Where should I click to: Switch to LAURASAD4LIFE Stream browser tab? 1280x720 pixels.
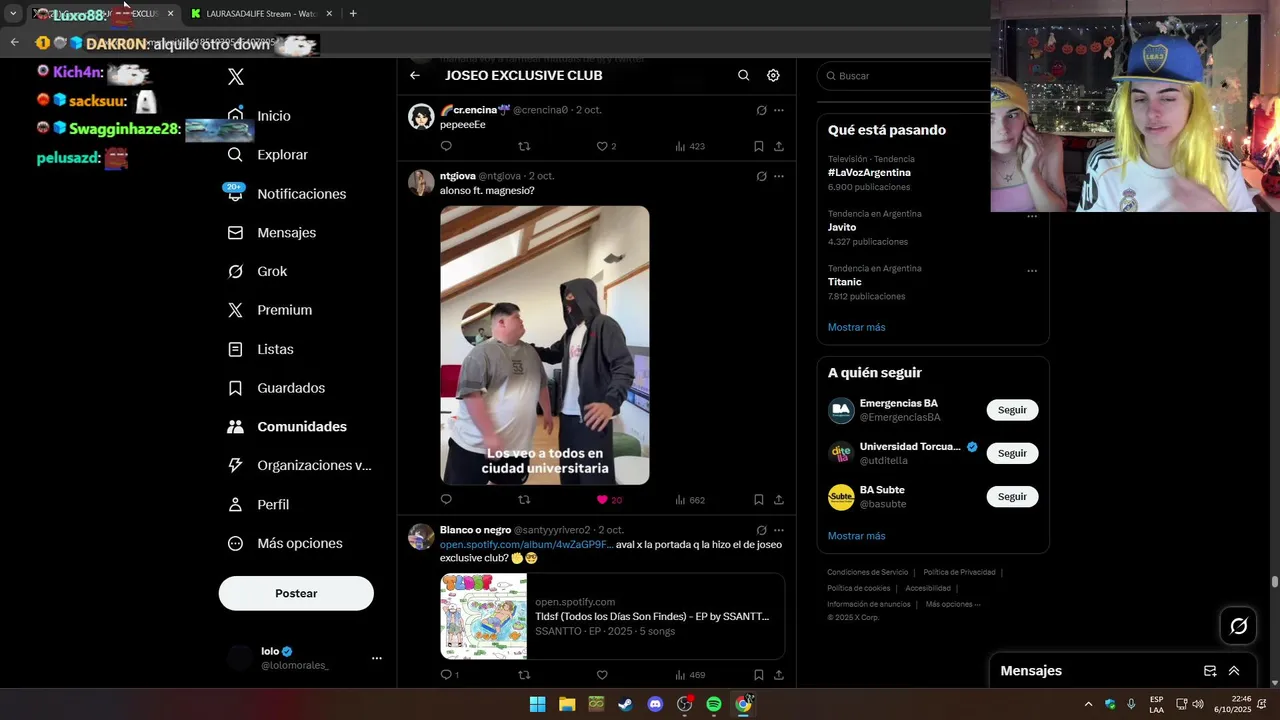click(260, 14)
